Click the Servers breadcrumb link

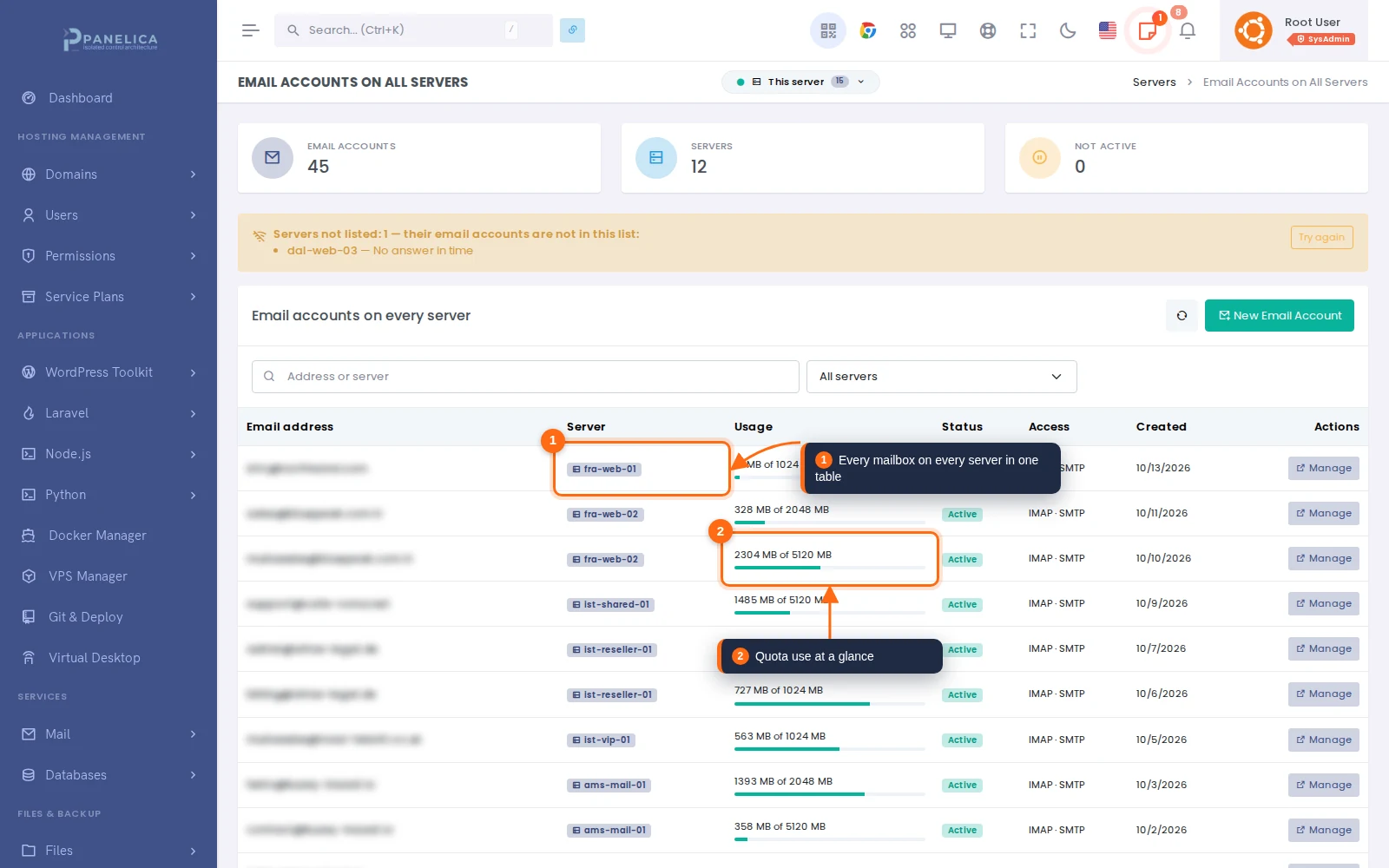click(1154, 82)
